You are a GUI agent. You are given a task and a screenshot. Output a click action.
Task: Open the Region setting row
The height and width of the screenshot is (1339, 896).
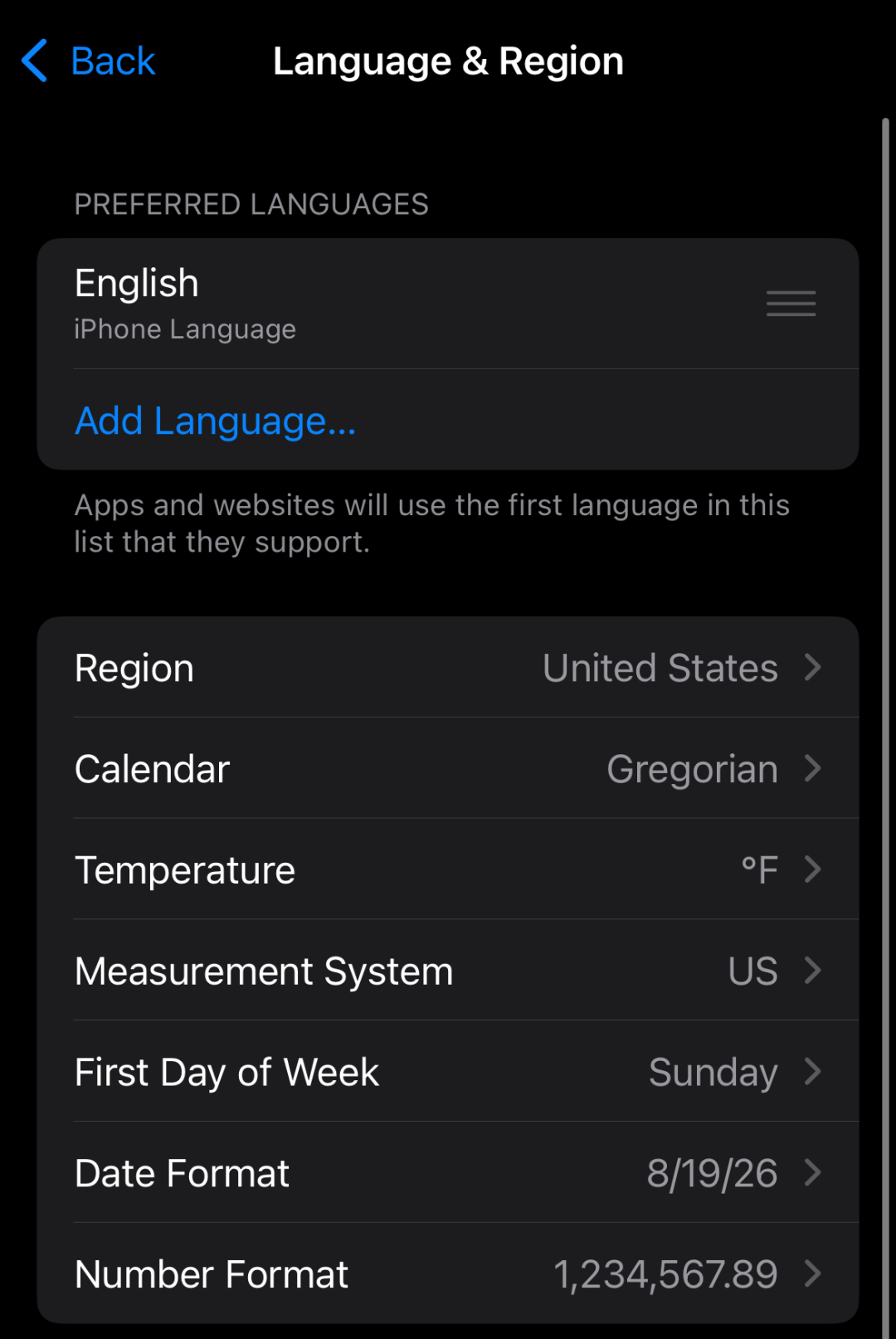448,667
